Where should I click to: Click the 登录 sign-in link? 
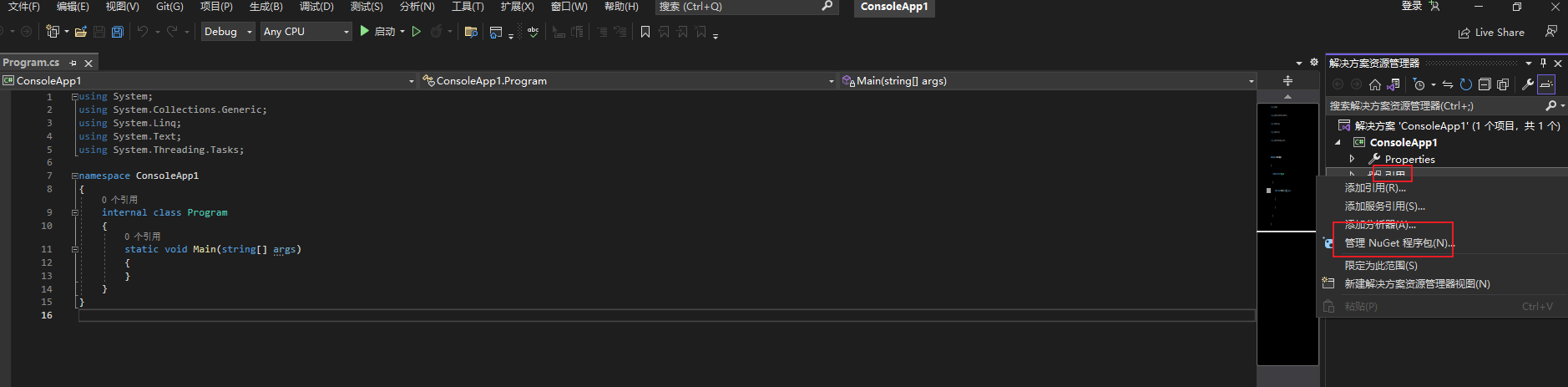(x=1412, y=6)
